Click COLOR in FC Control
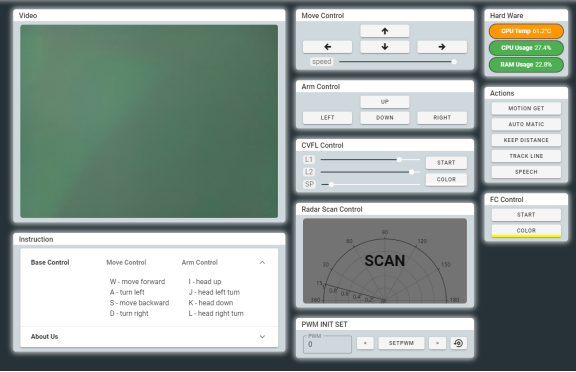 click(526, 230)
